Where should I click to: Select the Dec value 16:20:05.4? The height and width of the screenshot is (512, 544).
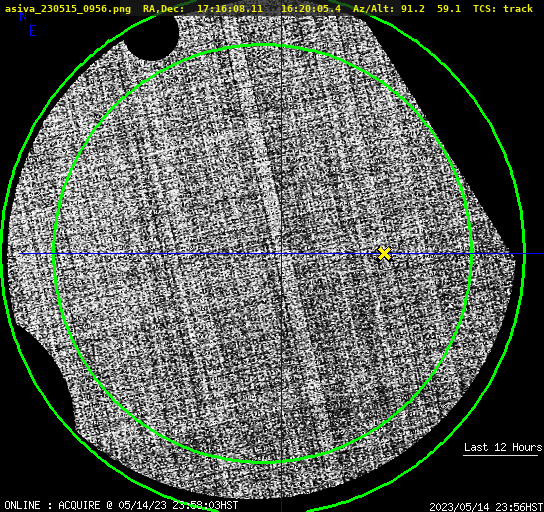[311, 9]
